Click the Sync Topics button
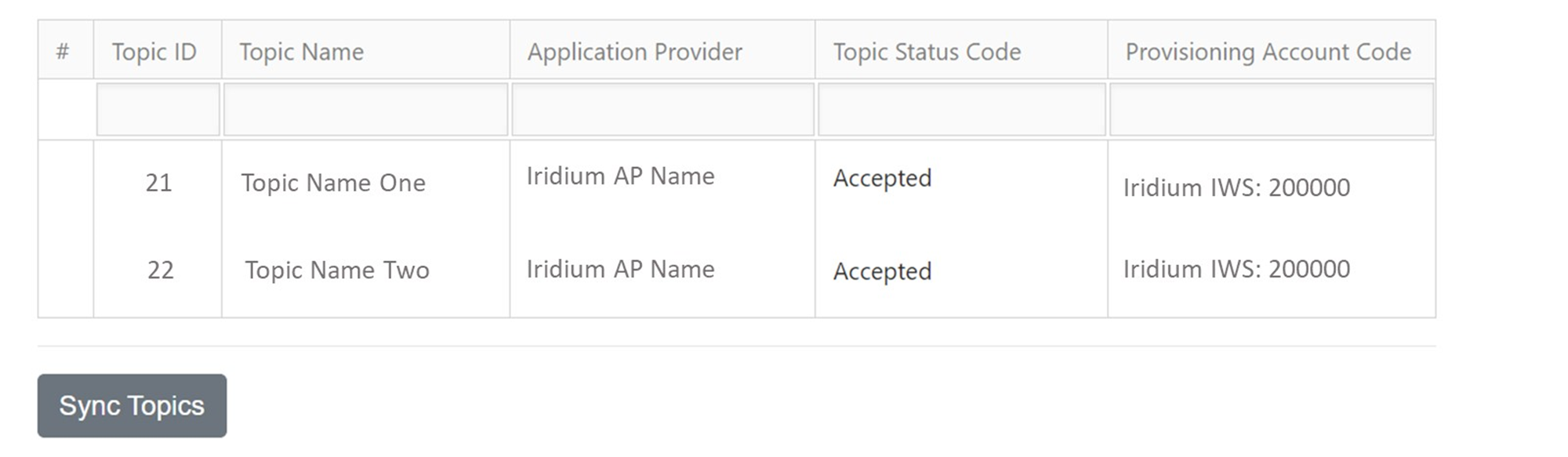Image resolution: width=1568 pixels, height=457 pixels. 132,405
